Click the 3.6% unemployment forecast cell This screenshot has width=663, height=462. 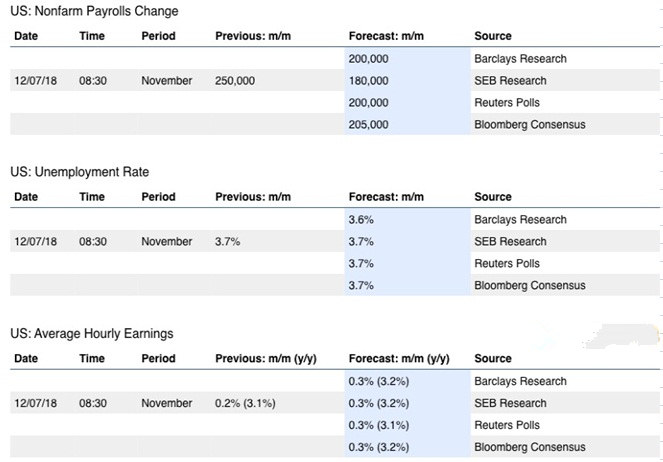(361, 219)
